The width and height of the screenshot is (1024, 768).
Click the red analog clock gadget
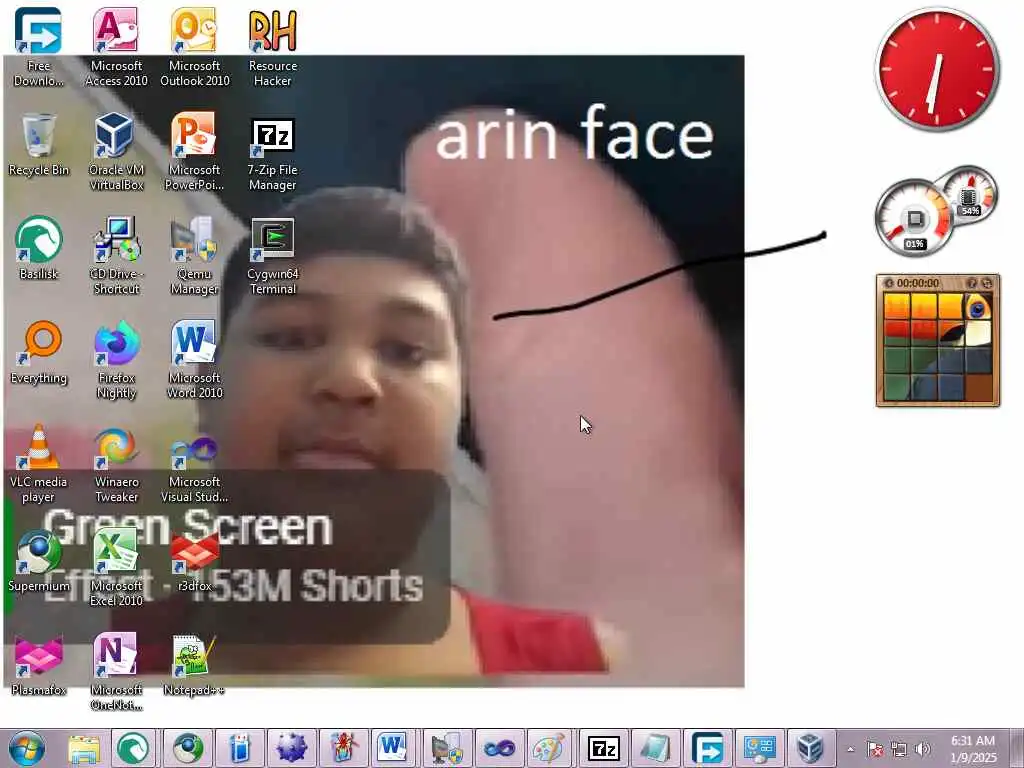click(x=937, y=69)
